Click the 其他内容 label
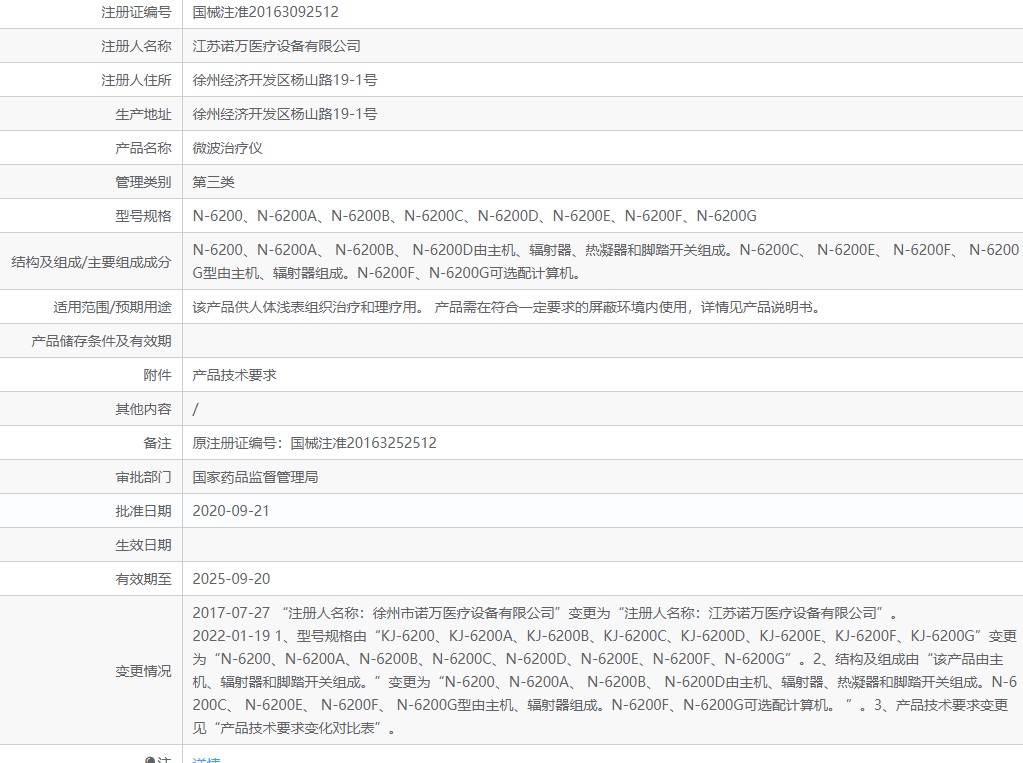 pos(143,409)
